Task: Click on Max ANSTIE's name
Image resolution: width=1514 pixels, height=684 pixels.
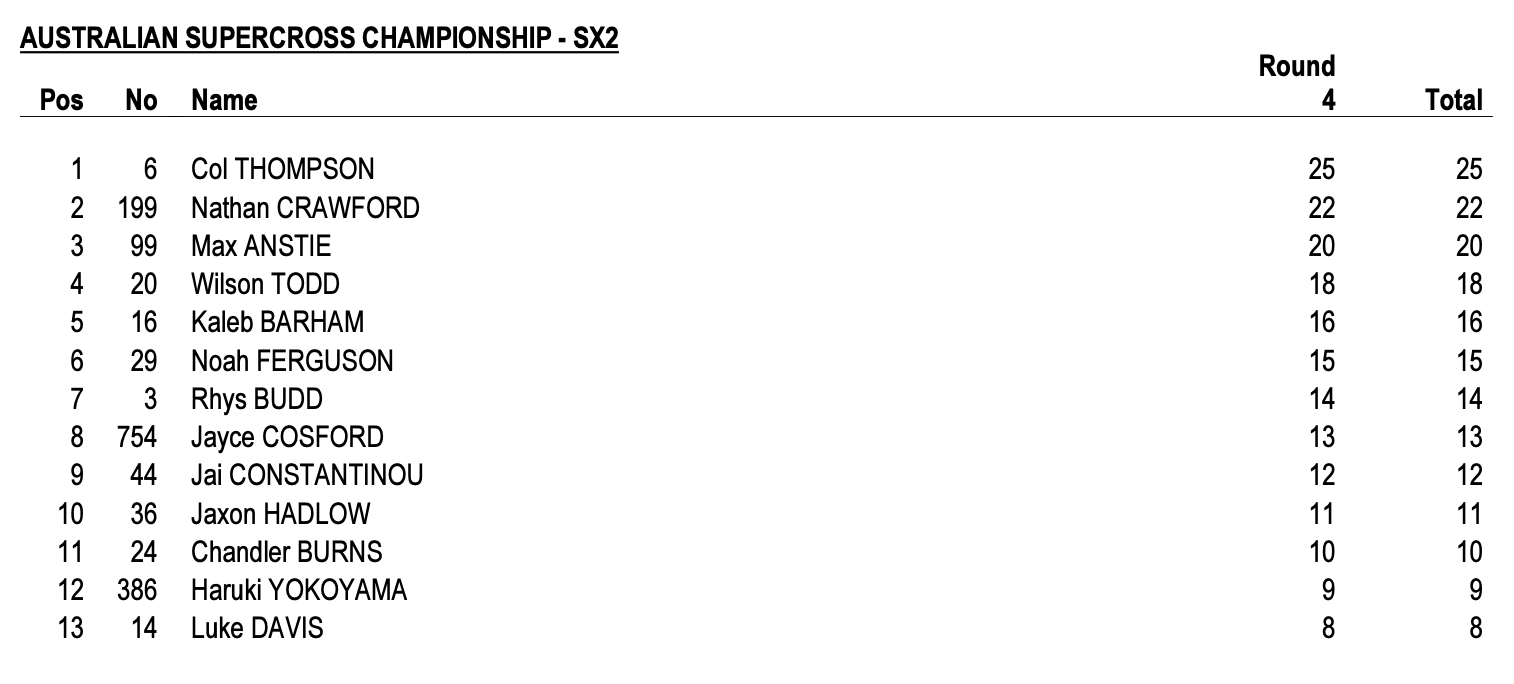Action: click(261, 246)
